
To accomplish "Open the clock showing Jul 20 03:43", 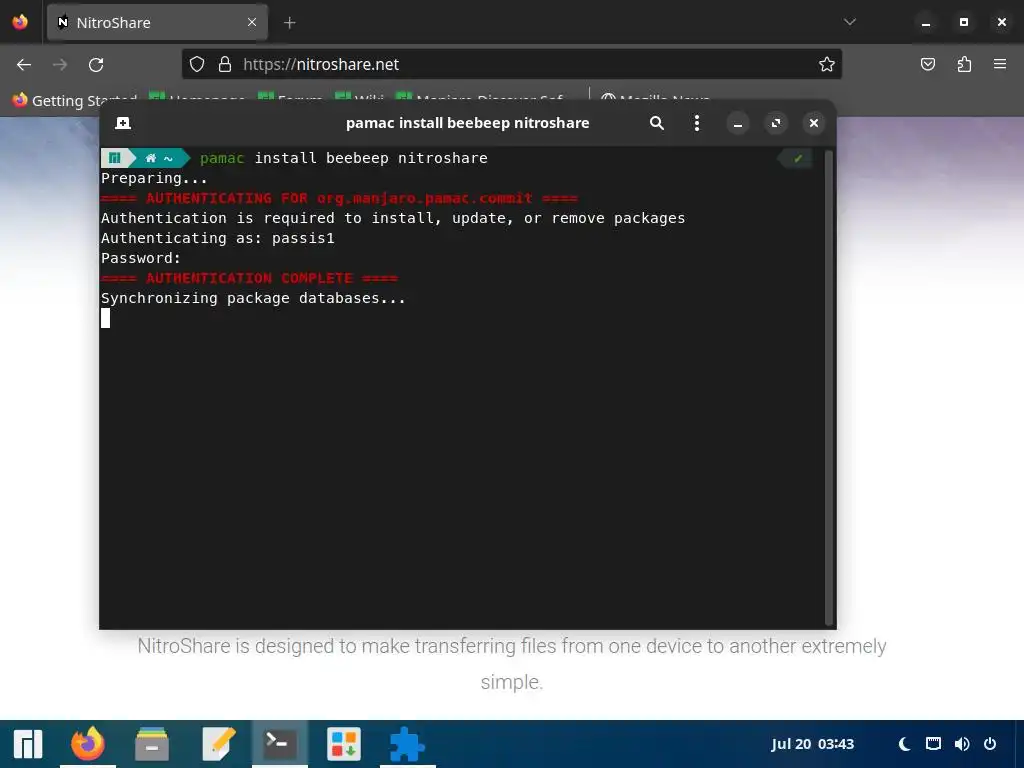I will pos(812,744).
